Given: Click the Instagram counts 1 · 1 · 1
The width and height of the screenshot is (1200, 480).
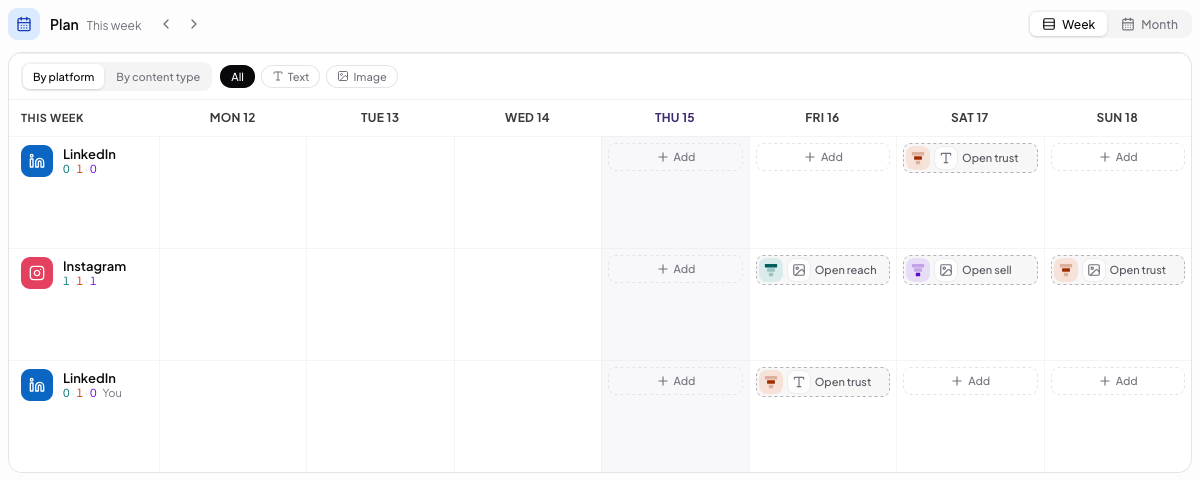Looking at the screenshot, I should pos(80,281).
